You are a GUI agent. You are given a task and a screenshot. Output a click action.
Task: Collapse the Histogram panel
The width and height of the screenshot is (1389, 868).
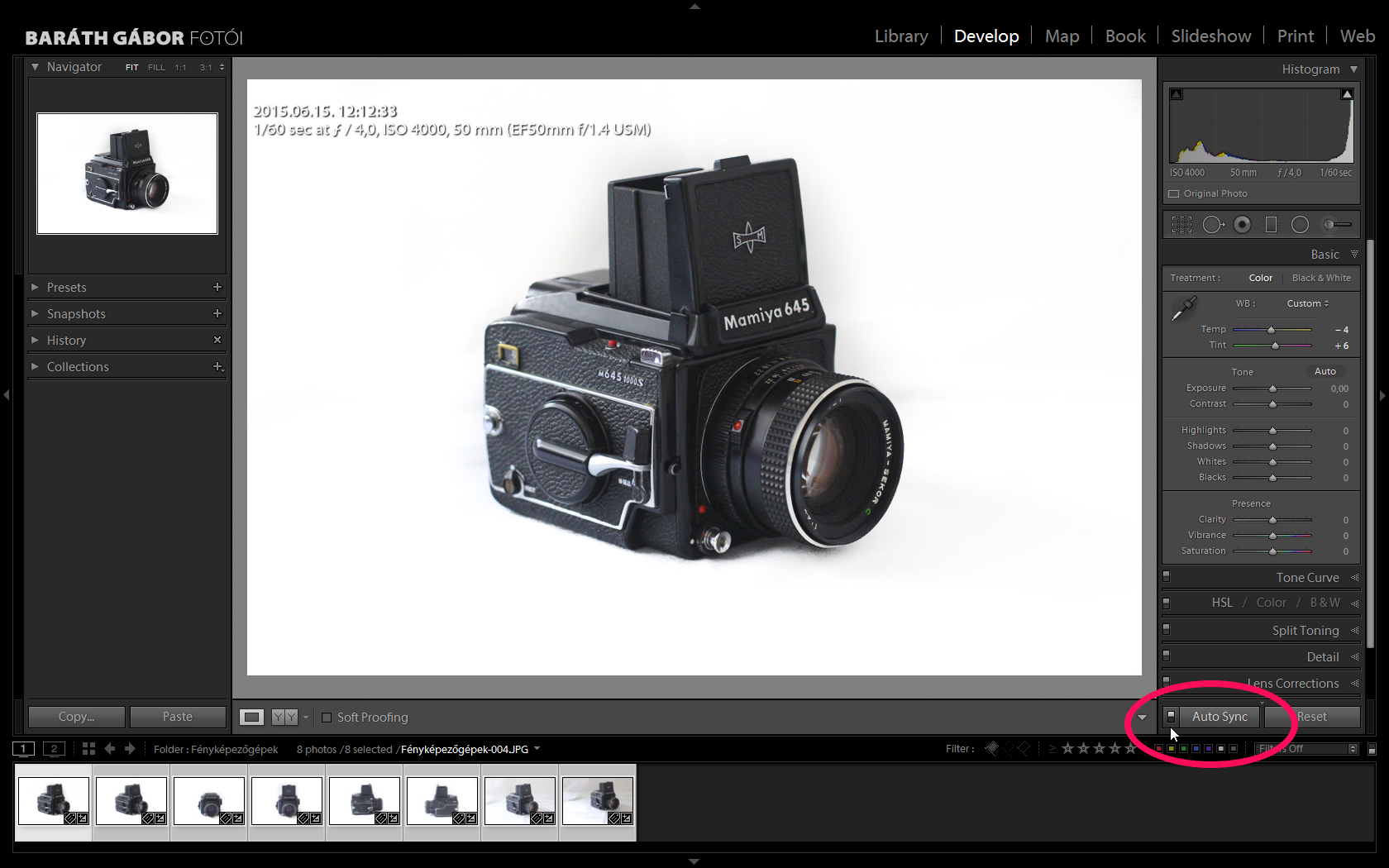point(1353,69)
